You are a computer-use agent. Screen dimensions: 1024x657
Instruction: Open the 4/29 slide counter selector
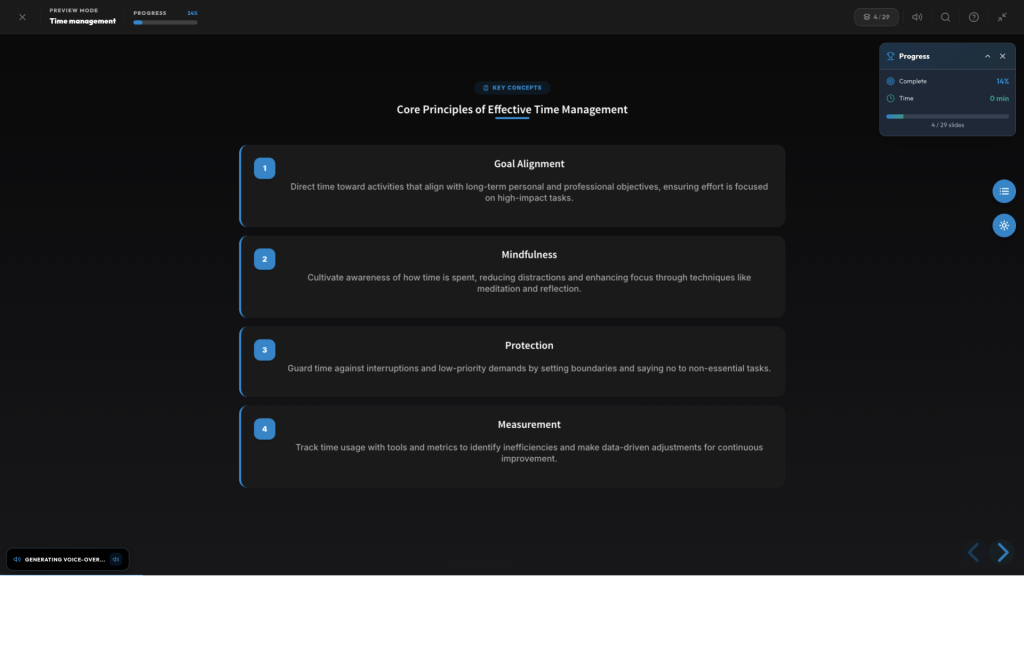click(x=876, y=17)
